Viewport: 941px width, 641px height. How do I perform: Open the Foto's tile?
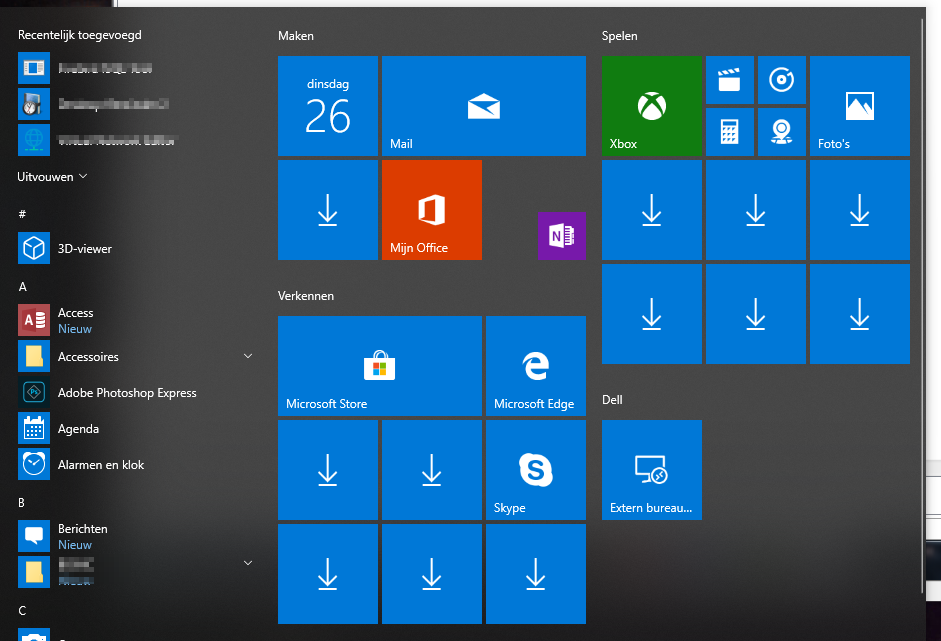[860, 106]
